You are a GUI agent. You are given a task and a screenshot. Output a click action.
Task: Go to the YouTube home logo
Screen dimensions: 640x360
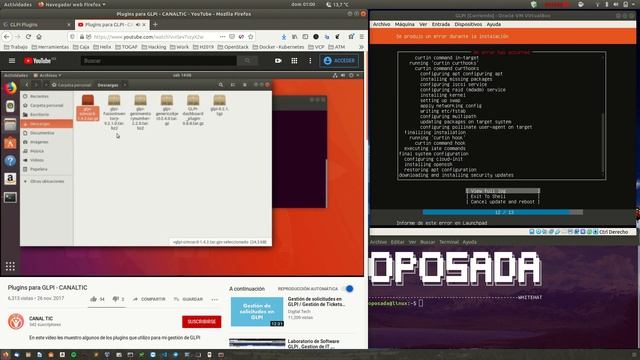pyautogui.click(x=39, y=61)
